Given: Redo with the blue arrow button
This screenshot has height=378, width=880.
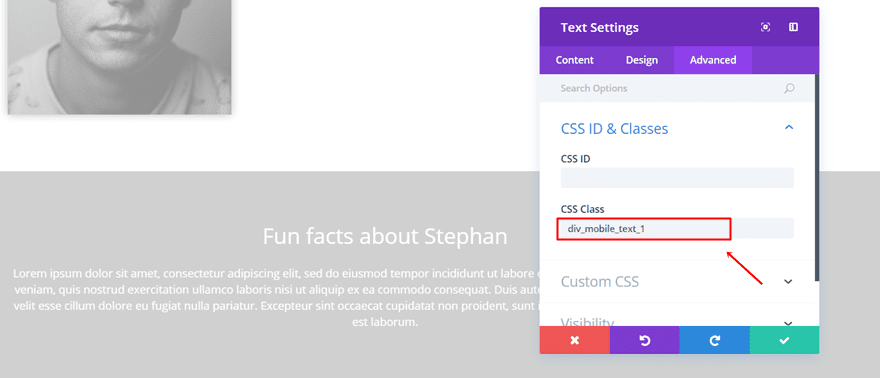Looking at the screenshot, I should click(x=714, y=340).
